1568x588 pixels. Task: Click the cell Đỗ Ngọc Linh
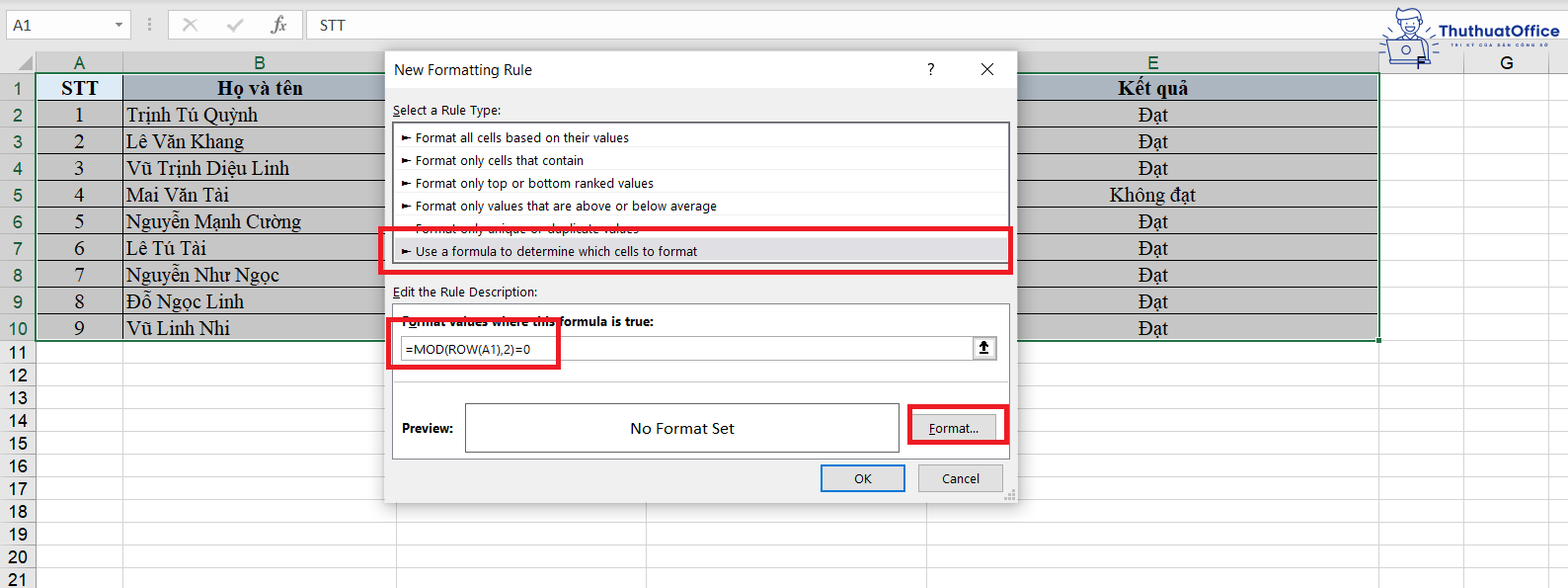[x=254, y=301]
